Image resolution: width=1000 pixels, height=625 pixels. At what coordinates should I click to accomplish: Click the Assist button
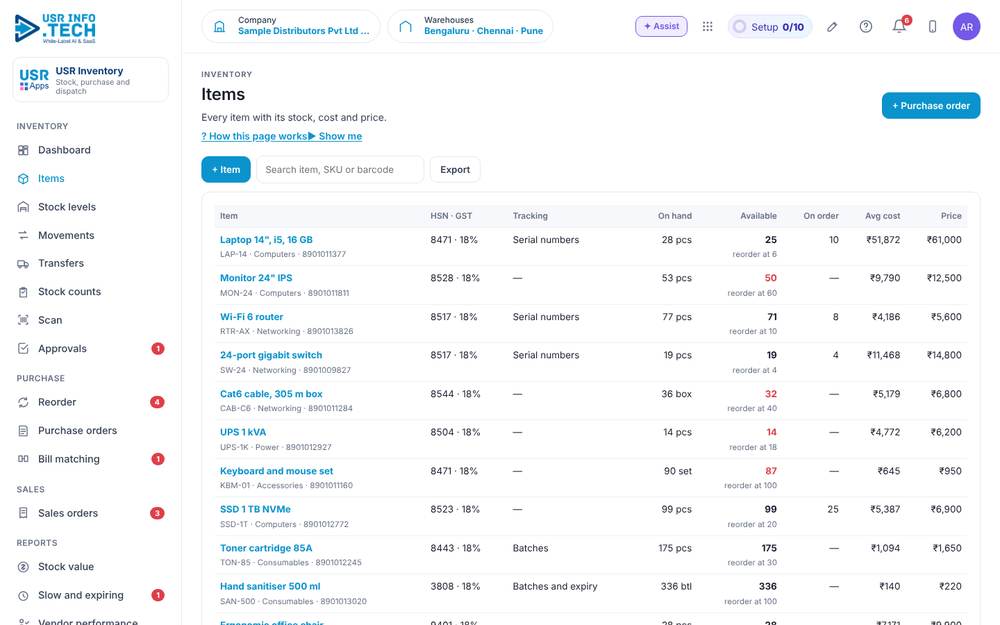(661, 26)
